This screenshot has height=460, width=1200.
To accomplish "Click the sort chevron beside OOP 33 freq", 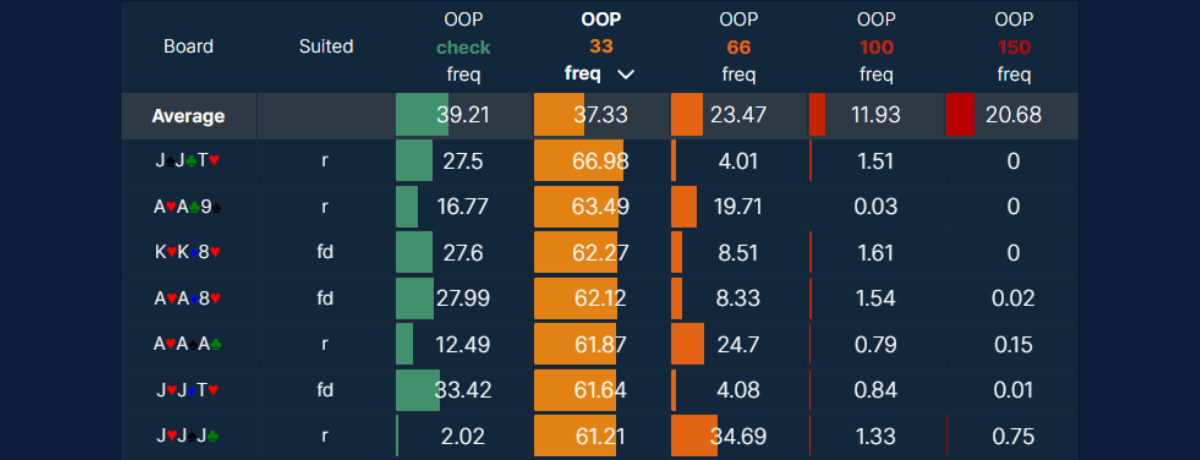I will [626, 74].
